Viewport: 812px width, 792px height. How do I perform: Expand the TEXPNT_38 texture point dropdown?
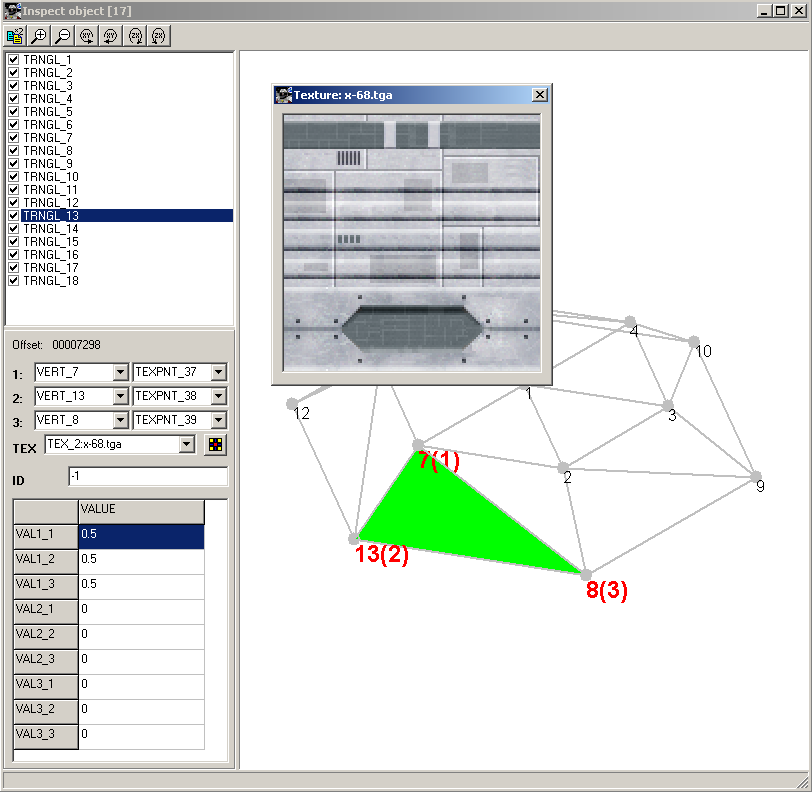(x=219, y=396)
